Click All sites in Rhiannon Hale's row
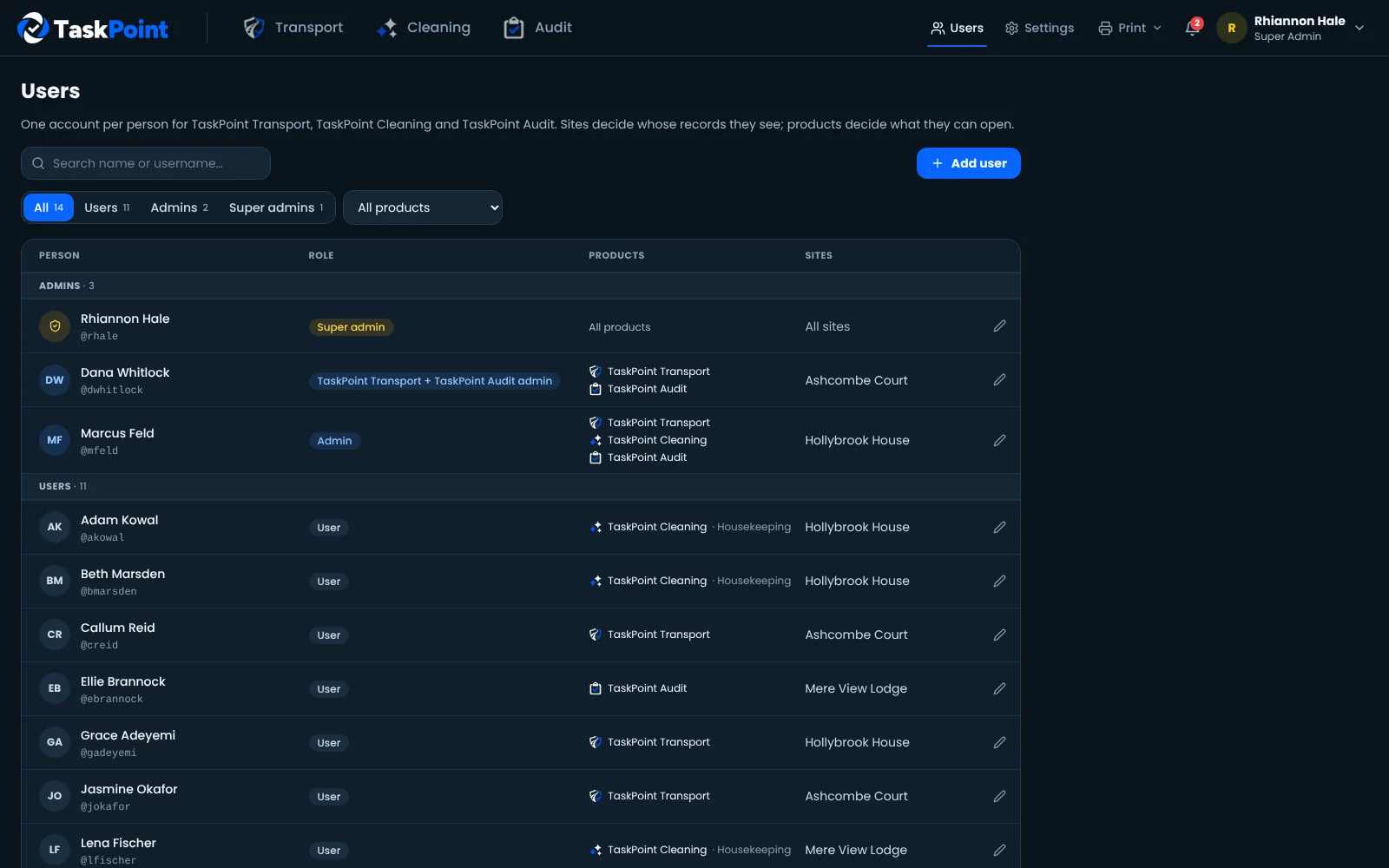The height and width of the screenshot is (868, 1389). [x=827, y=326]
